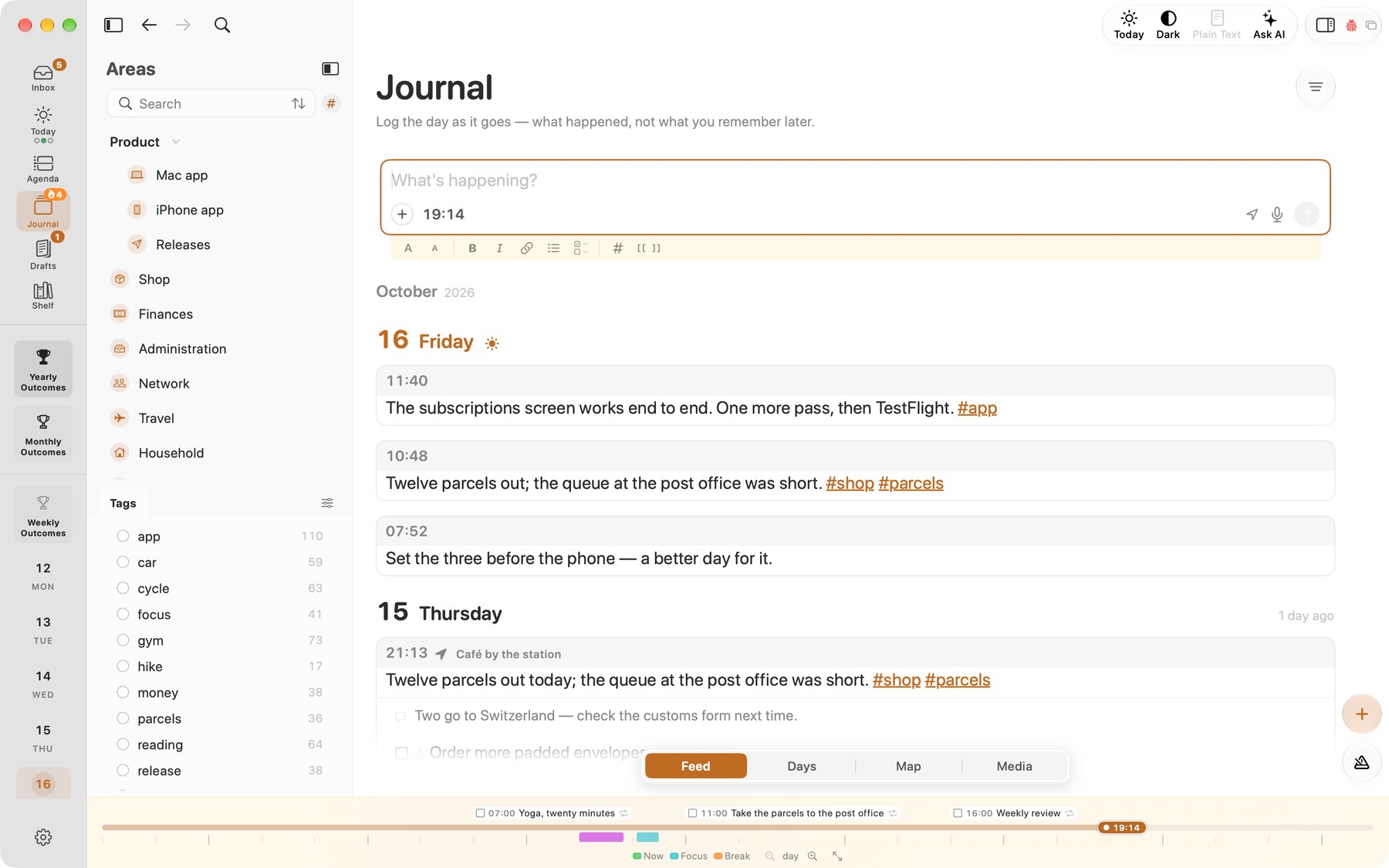Switch to the Days tab
Viewport: 1389px width, 868px height.
coord(802,766)
